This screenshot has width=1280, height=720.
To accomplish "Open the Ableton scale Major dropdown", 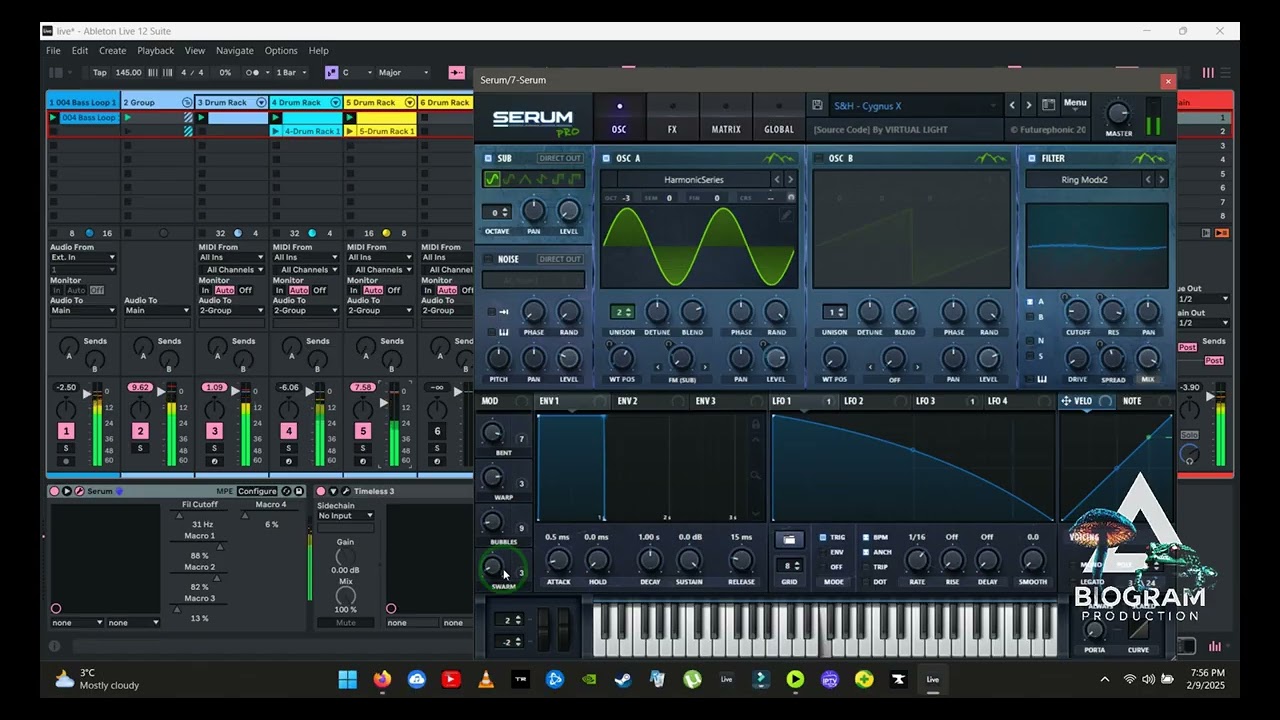I will pos(404,72).
